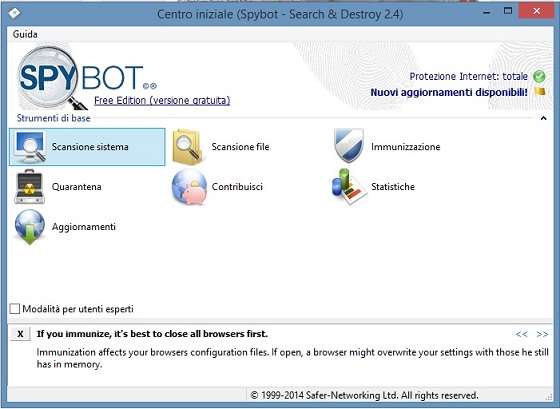
Task: Open the Quarantena briefcase icon
Action: pyautogui.click(x=30, y=186)
